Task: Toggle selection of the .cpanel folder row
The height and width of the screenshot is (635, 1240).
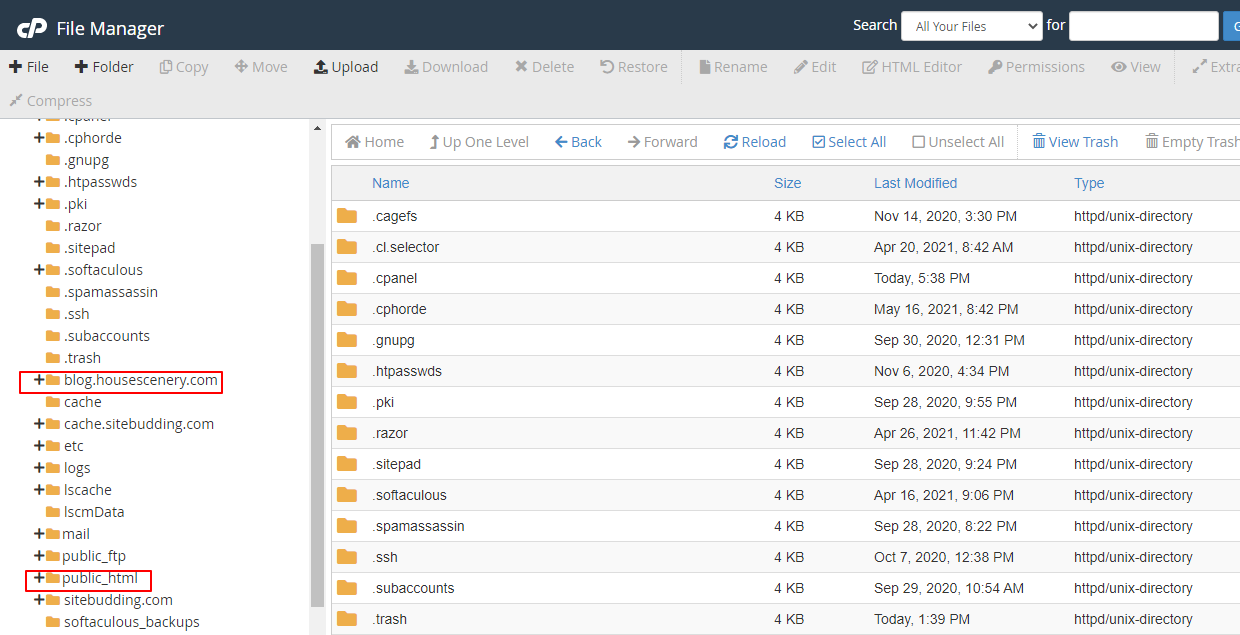Action: (x=394, y=277)
